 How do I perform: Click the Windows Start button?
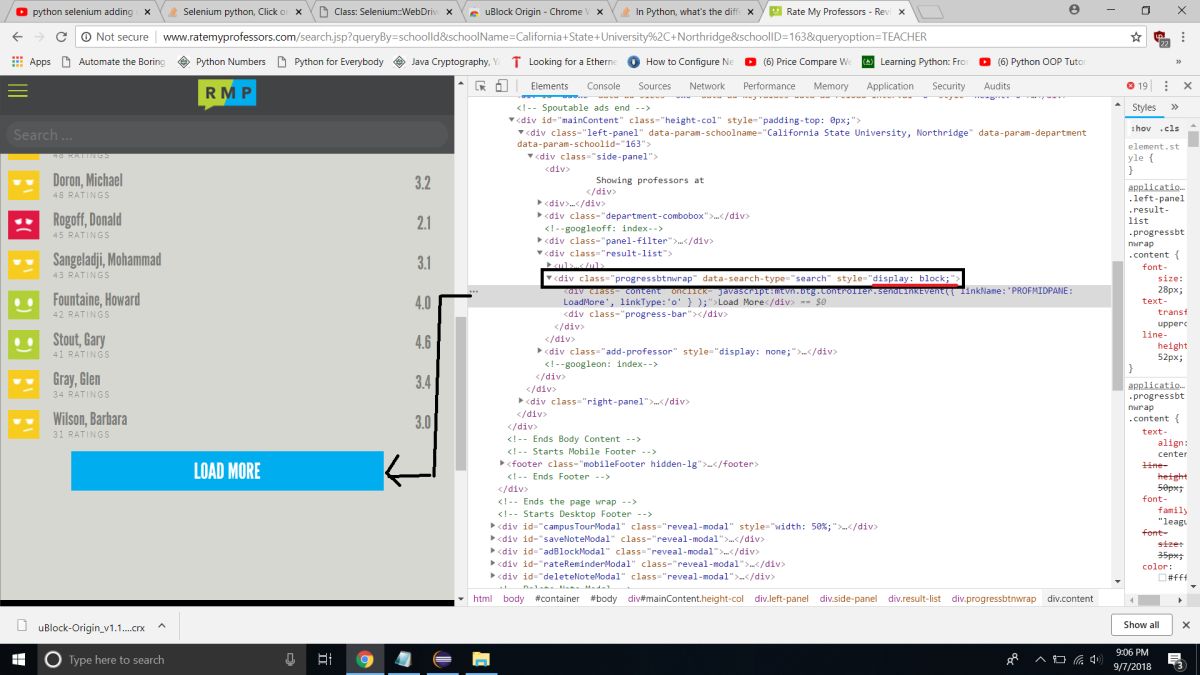[18, 659]
